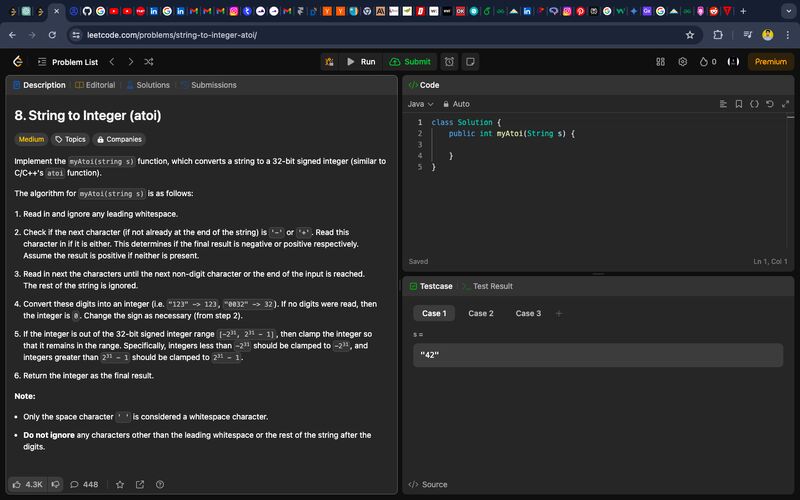Viewport: 800px width, 500px height.
Task: Format the code with the align icon
Action: pyautogui.click(x=723, y=104)
